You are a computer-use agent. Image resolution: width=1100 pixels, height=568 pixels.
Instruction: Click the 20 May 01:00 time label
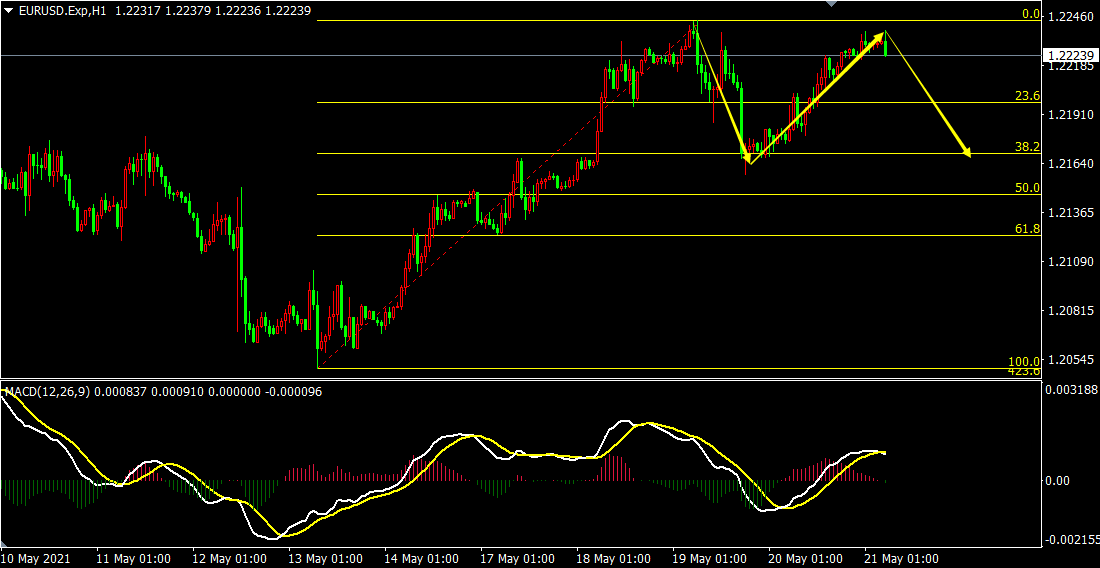[x=806, y=559]
